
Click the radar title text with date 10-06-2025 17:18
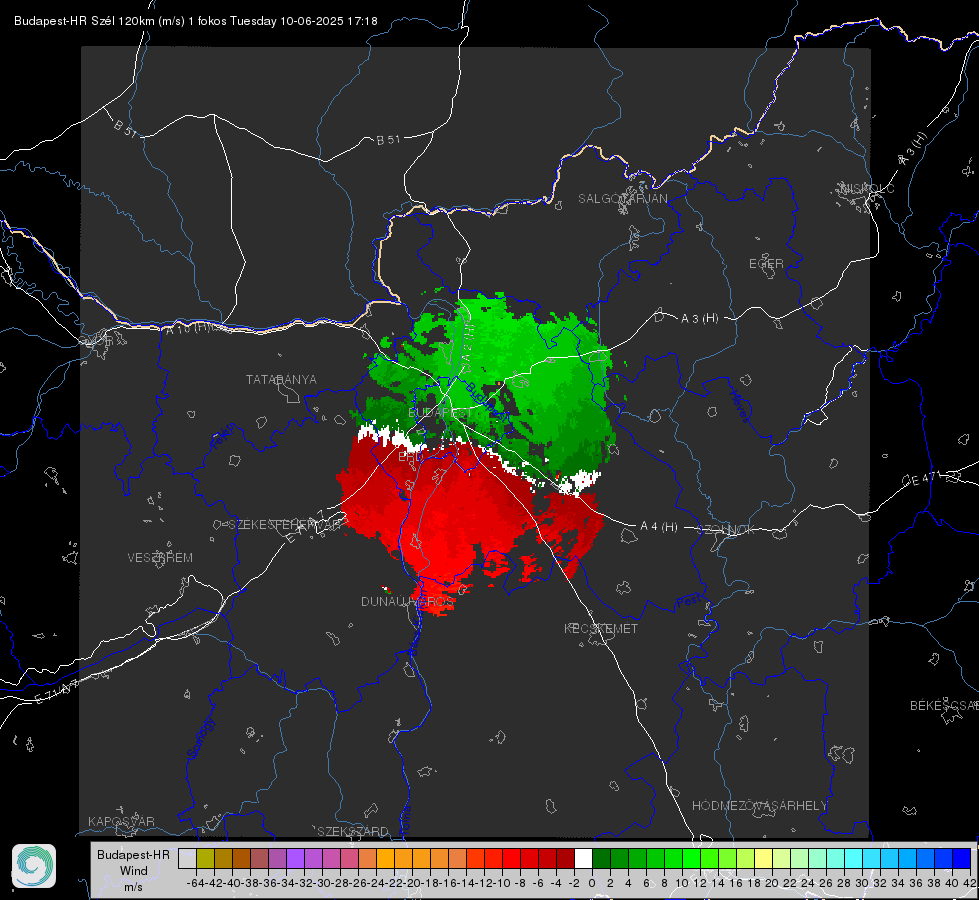coord(195,21)
